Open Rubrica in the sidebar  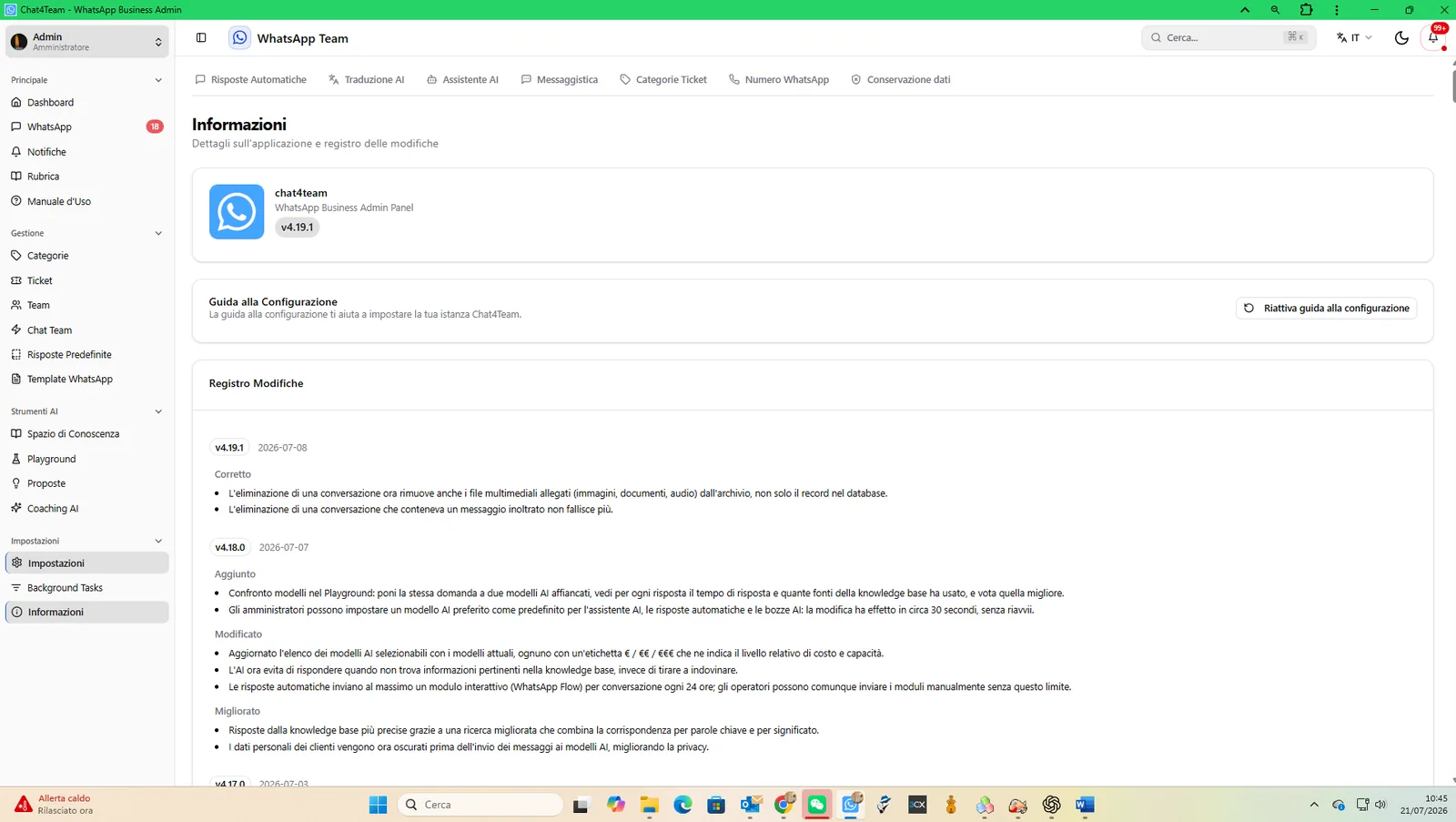pos(86,177)
